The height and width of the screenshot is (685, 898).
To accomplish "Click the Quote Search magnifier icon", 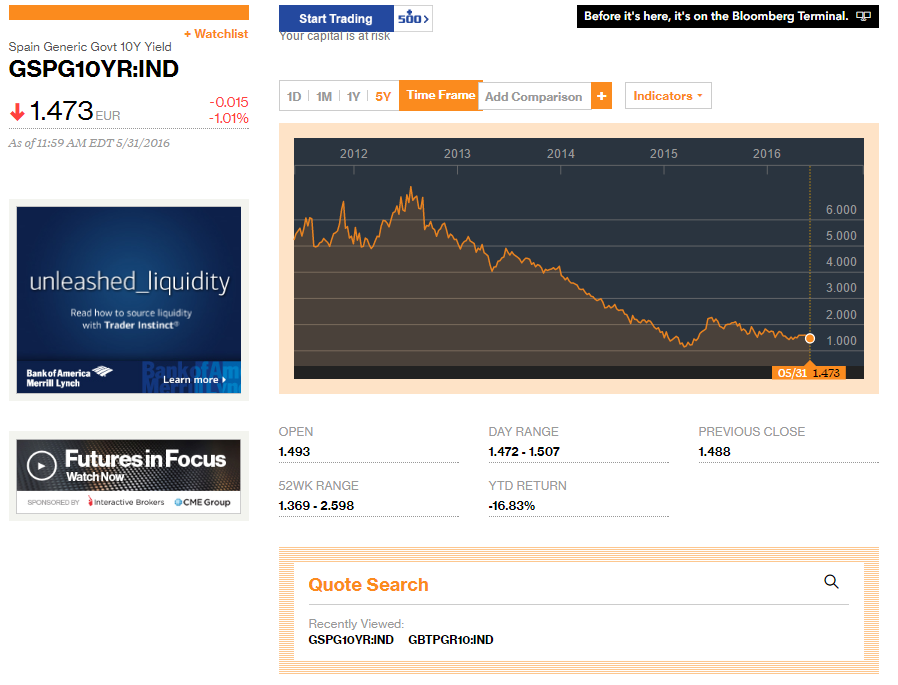I will tap(831, 582).
